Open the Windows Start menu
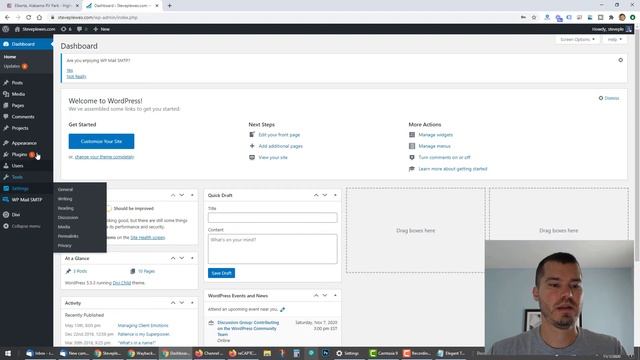 [x=8, y=353]
